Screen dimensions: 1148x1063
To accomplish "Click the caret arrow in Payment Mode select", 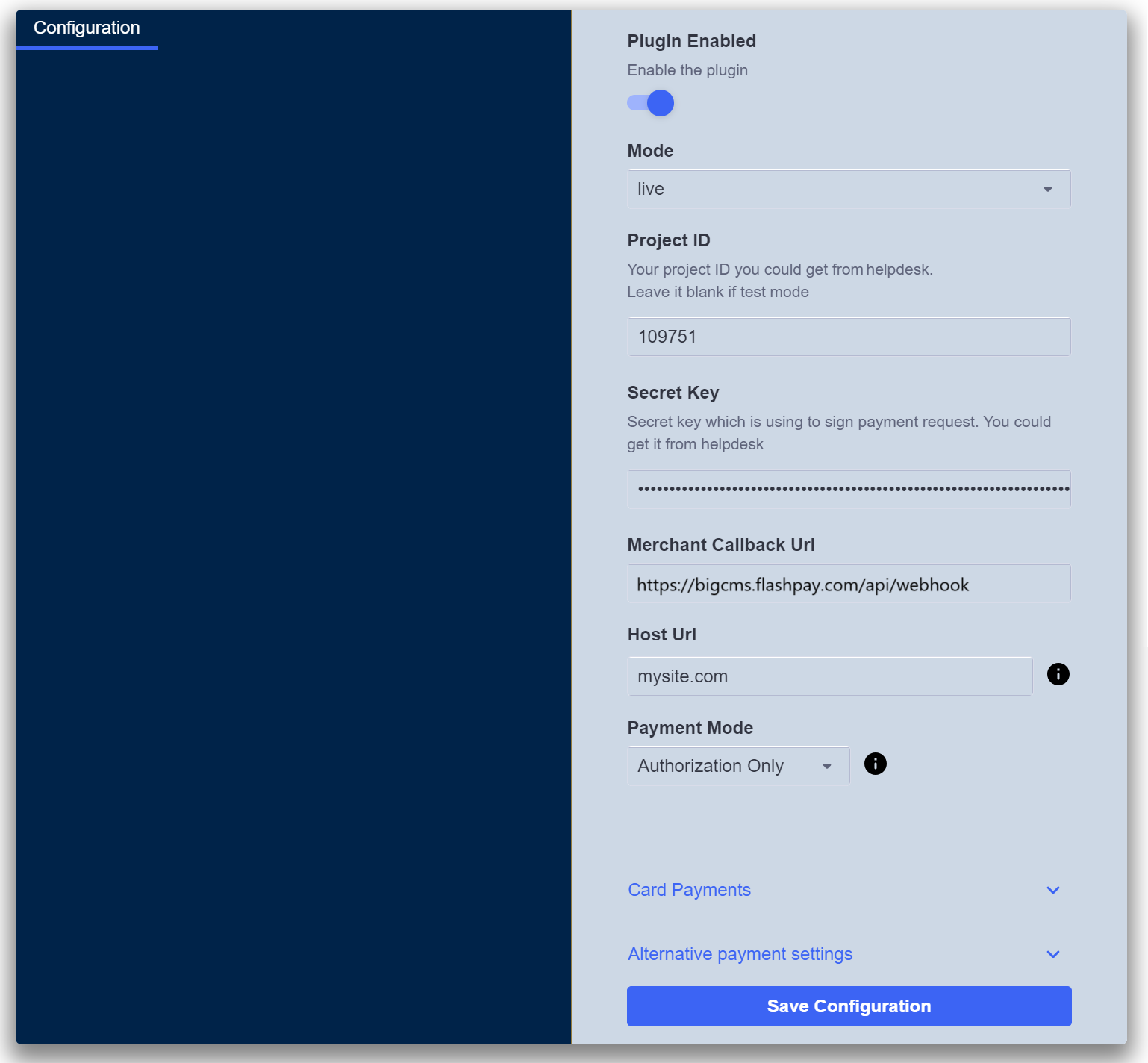I will 826,766.
